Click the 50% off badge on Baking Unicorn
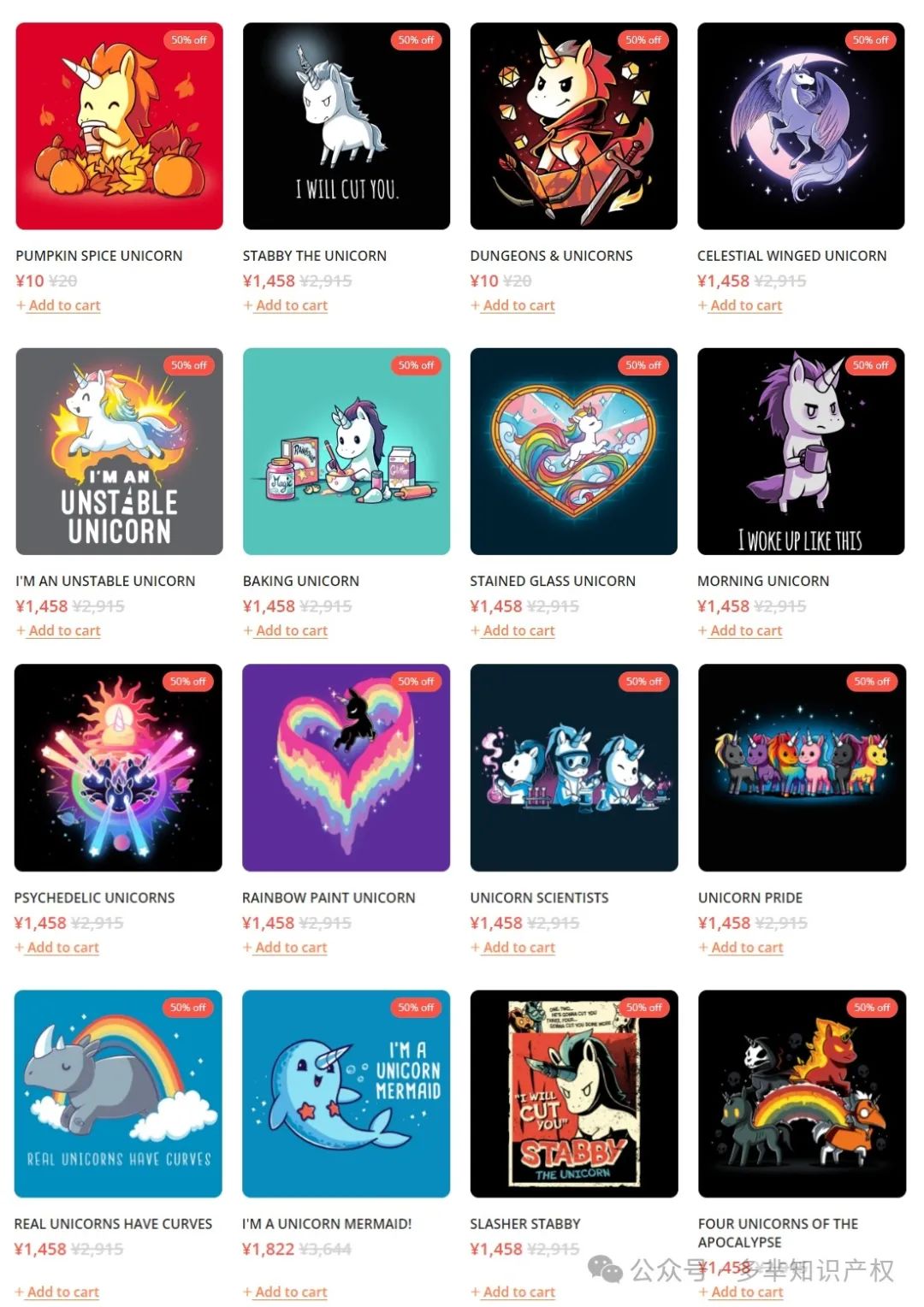The height and width of the screenshot is (1307, 924). click(x=417, y=365)
